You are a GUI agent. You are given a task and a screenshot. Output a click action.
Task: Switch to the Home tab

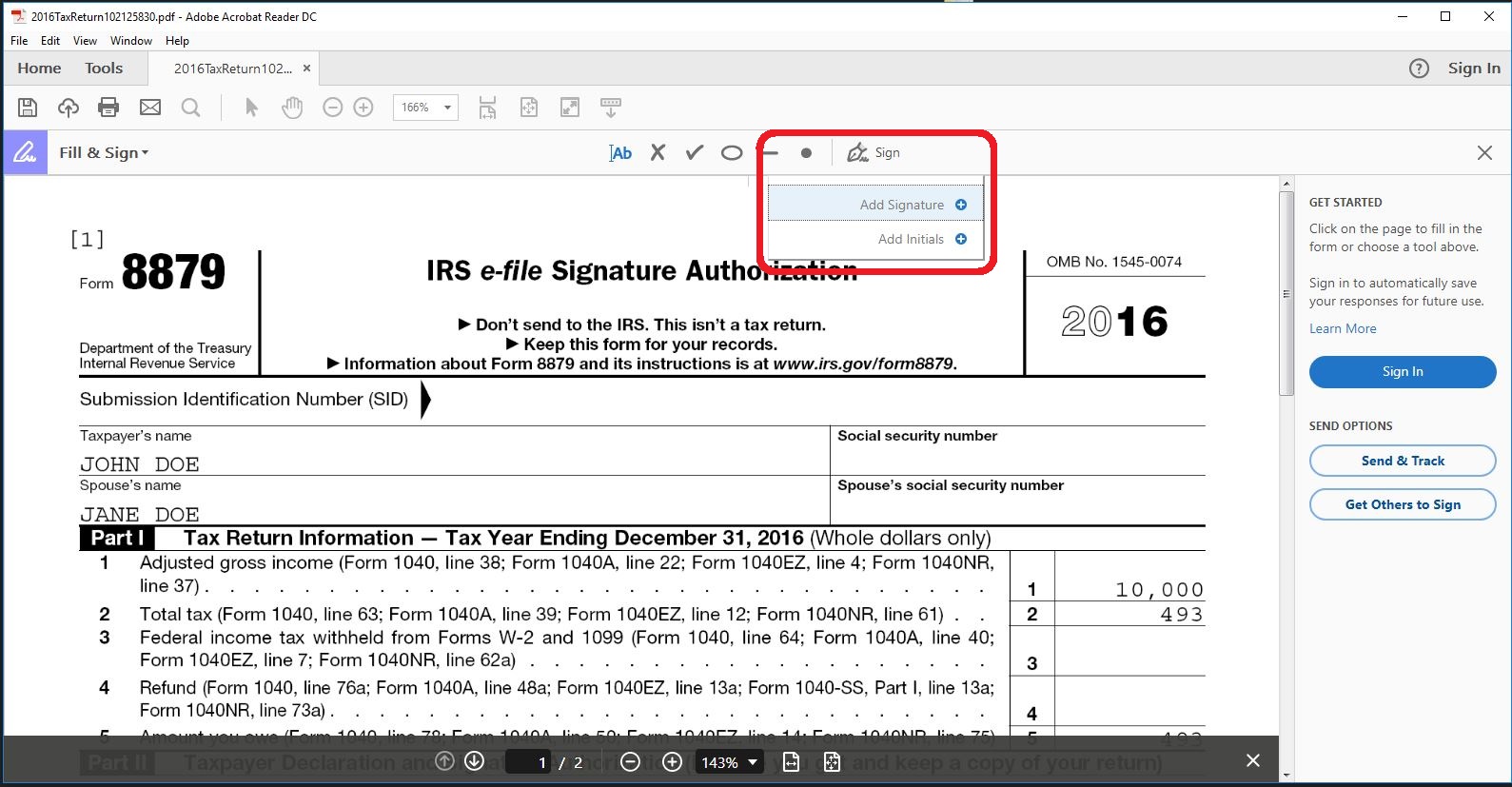coord(39,68)
